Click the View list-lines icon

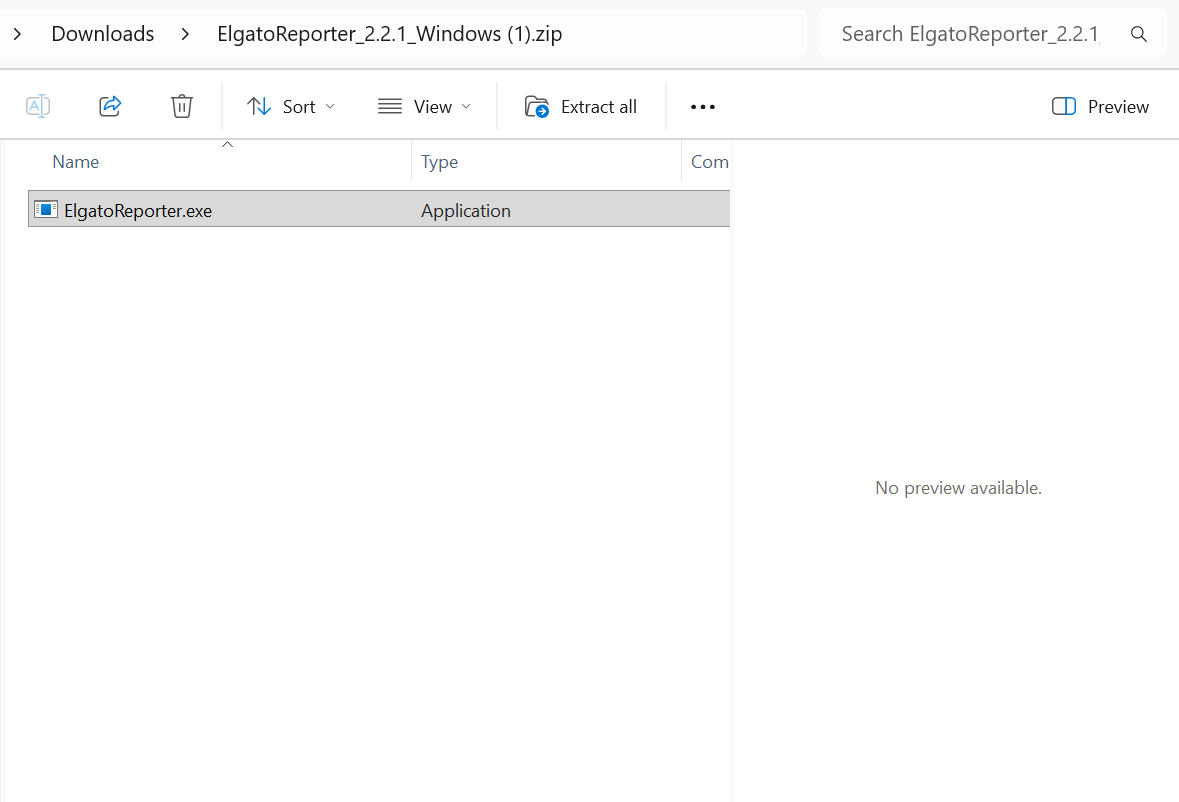[389, 105]
